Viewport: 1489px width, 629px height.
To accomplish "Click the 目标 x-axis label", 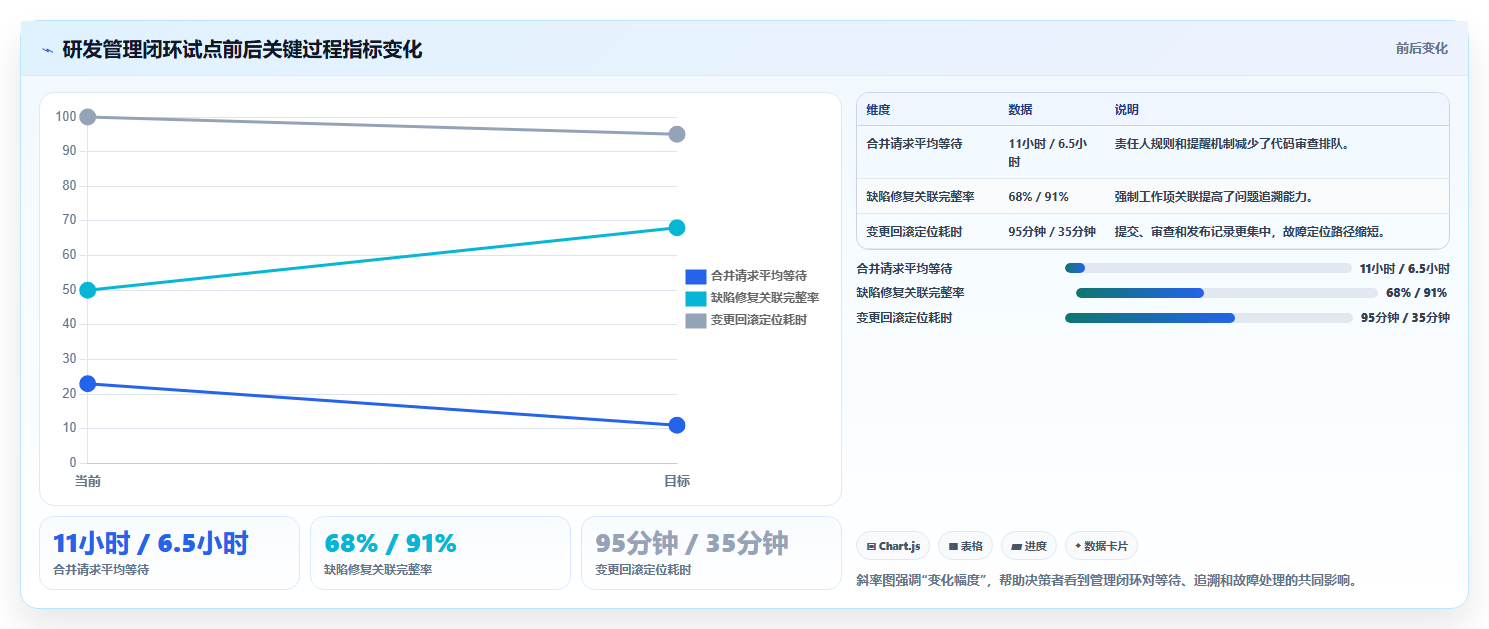I will click(x=677, y=481).
